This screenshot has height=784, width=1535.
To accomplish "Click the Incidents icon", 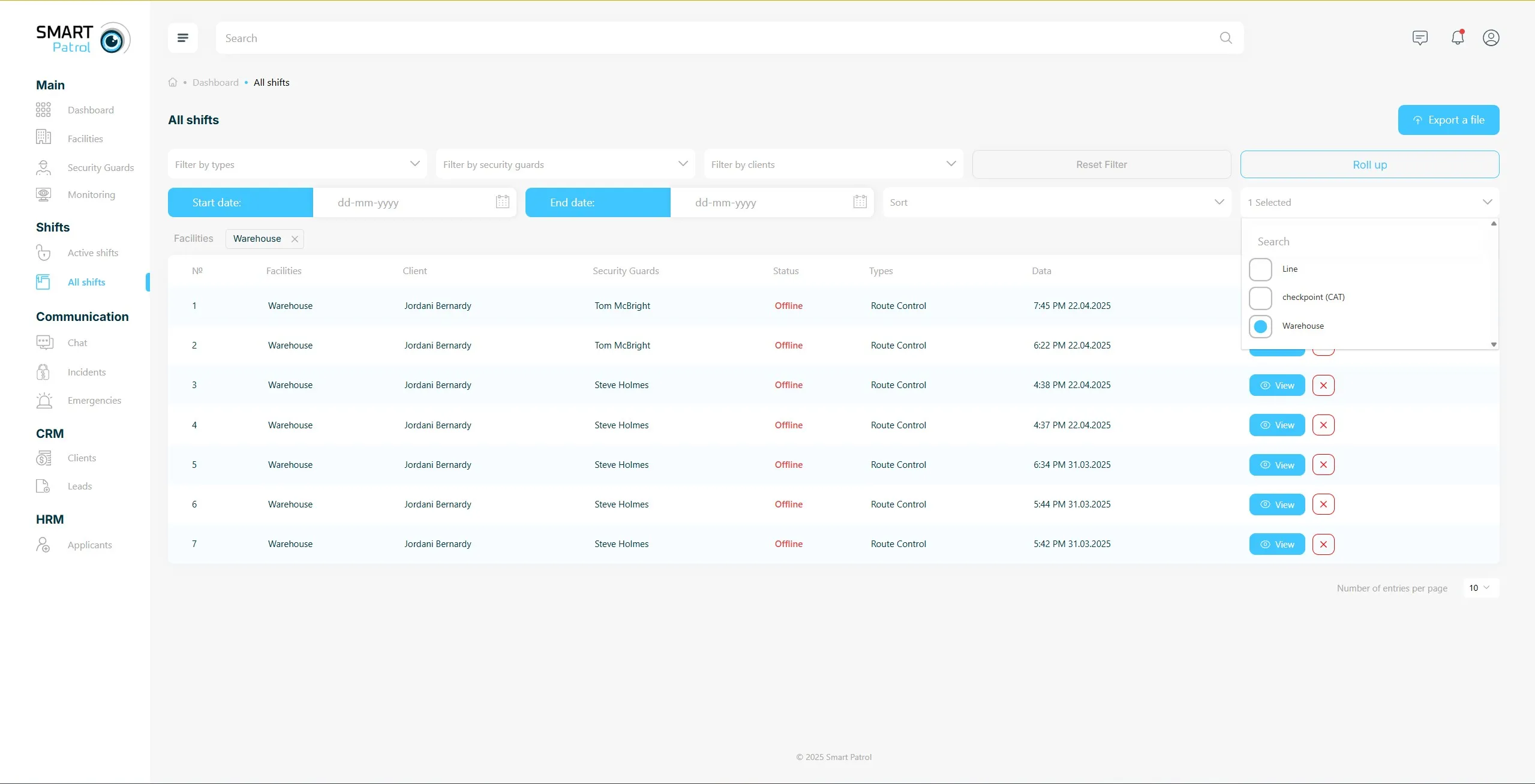I will click(x=43, y=372).
